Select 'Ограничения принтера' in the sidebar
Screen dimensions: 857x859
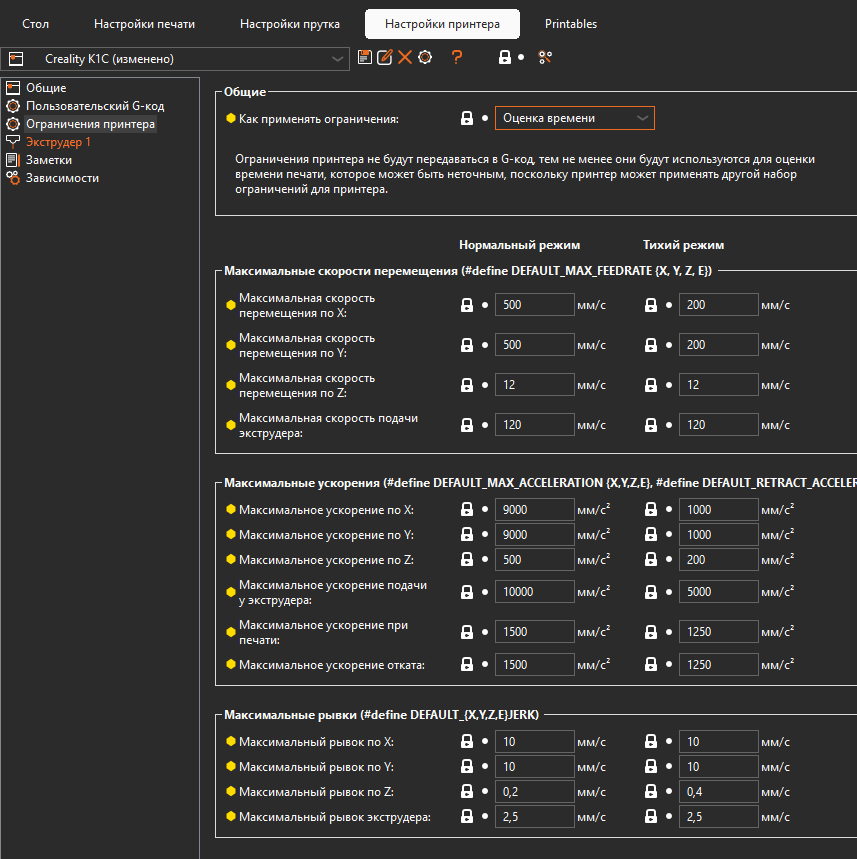(90, 124)
